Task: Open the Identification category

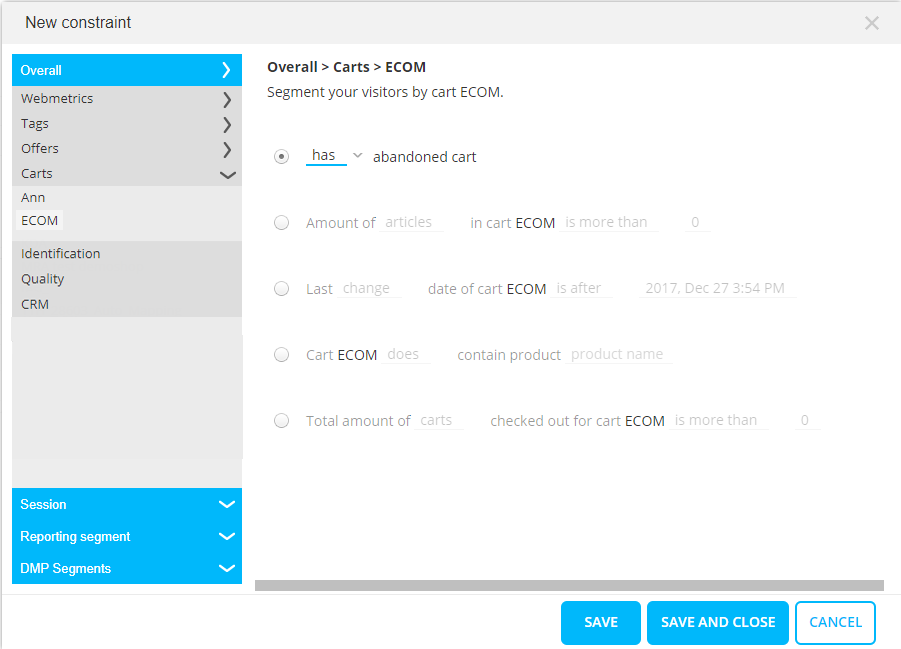Action: click(x=61, y=254)
